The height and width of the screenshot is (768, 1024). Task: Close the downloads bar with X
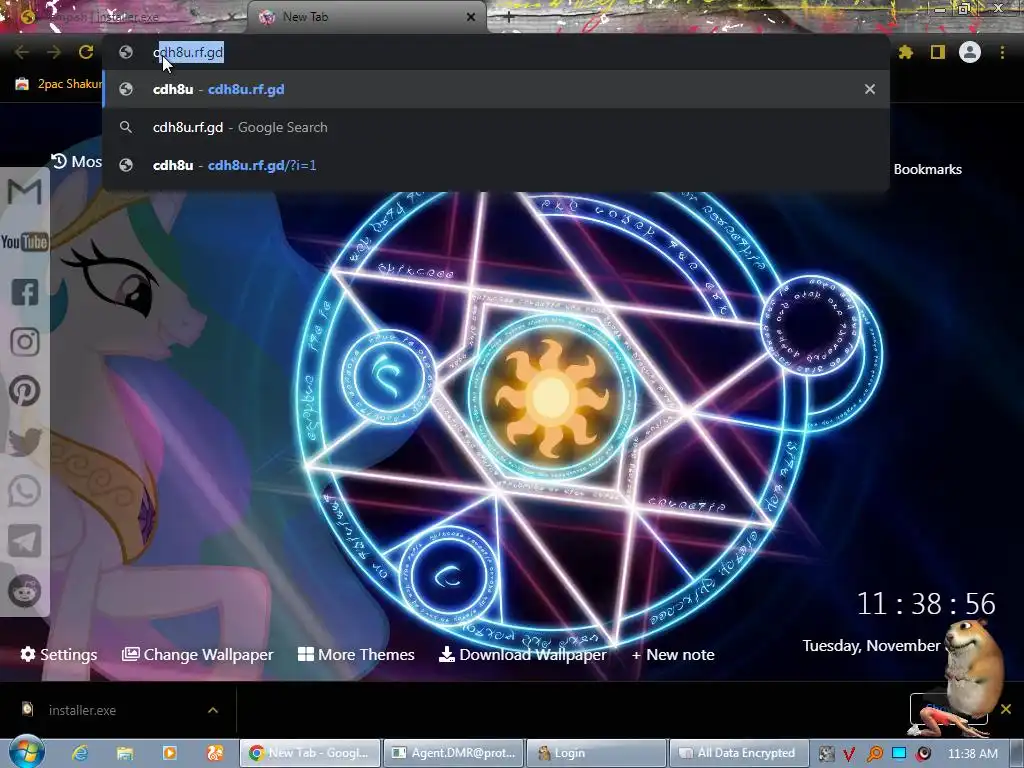tap(1006, 709)
